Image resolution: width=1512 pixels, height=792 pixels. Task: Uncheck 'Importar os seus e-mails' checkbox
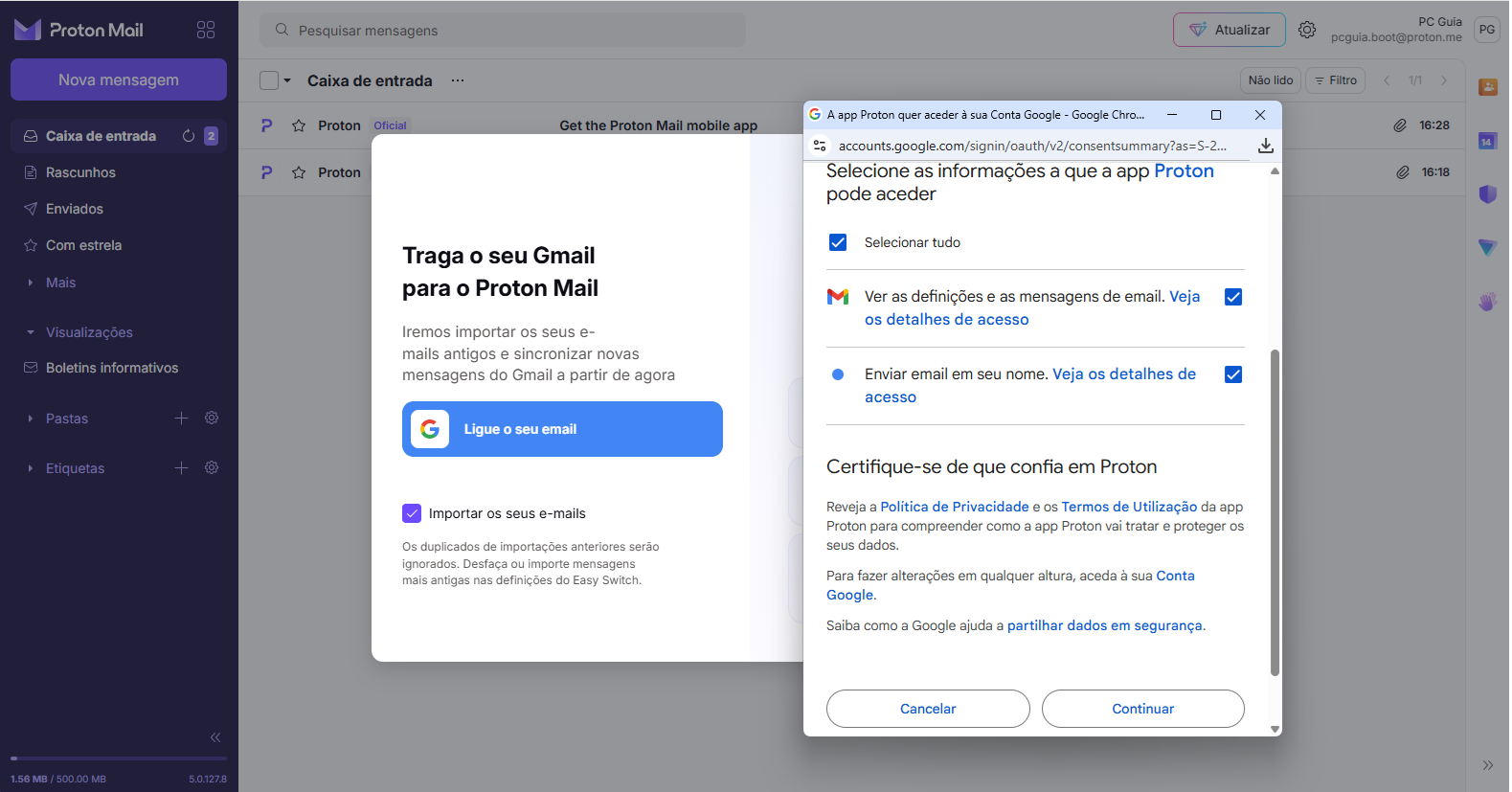pyautogui.click(x=412, y=513)
